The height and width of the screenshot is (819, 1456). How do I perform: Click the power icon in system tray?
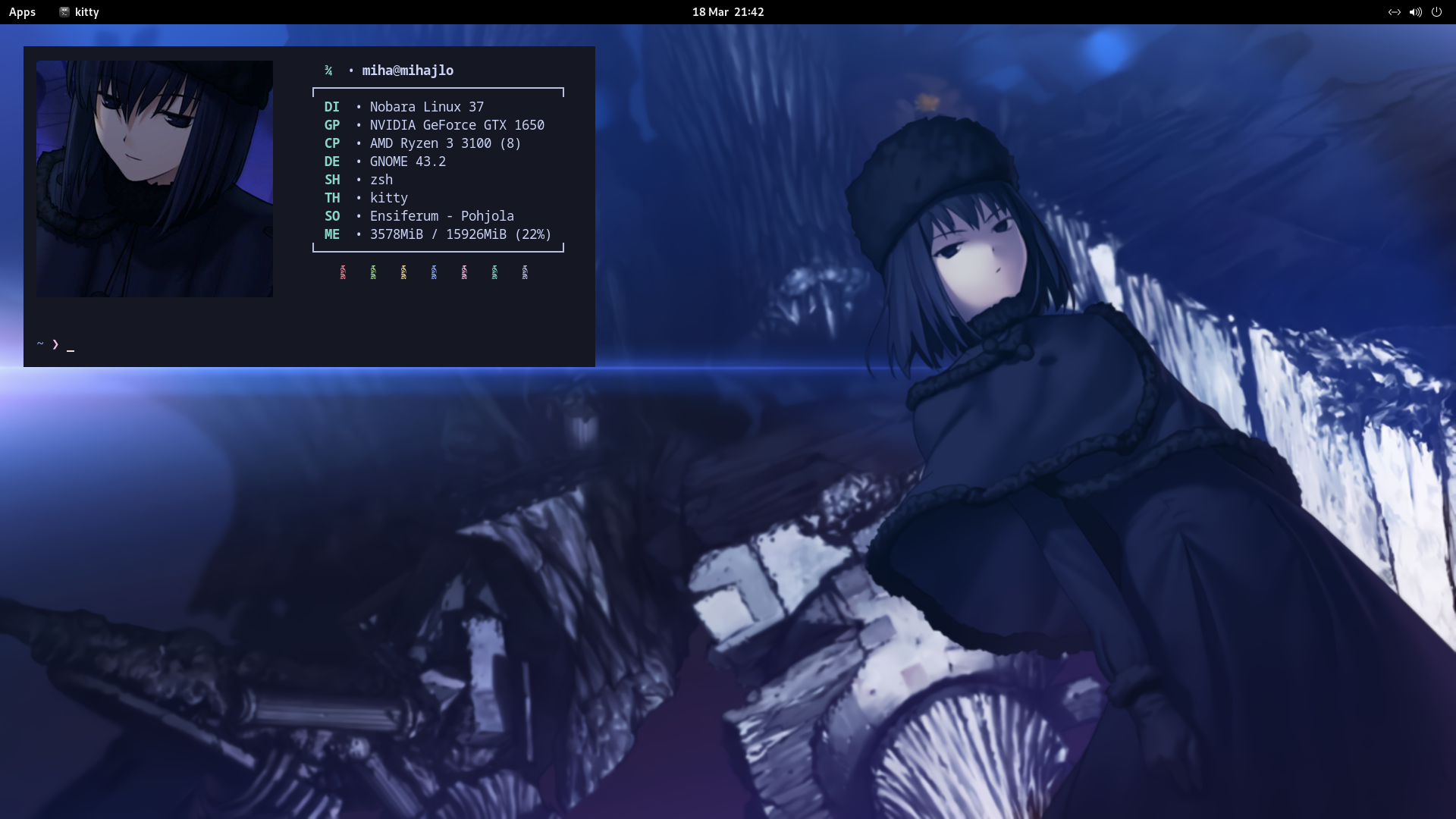[1436, 12]
